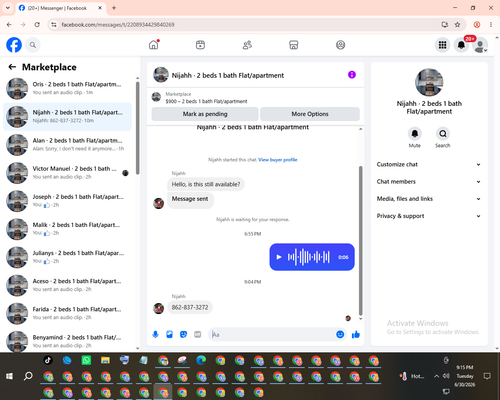Open Alan conversation in list
500x400 pixels.
tap(67, 145)
